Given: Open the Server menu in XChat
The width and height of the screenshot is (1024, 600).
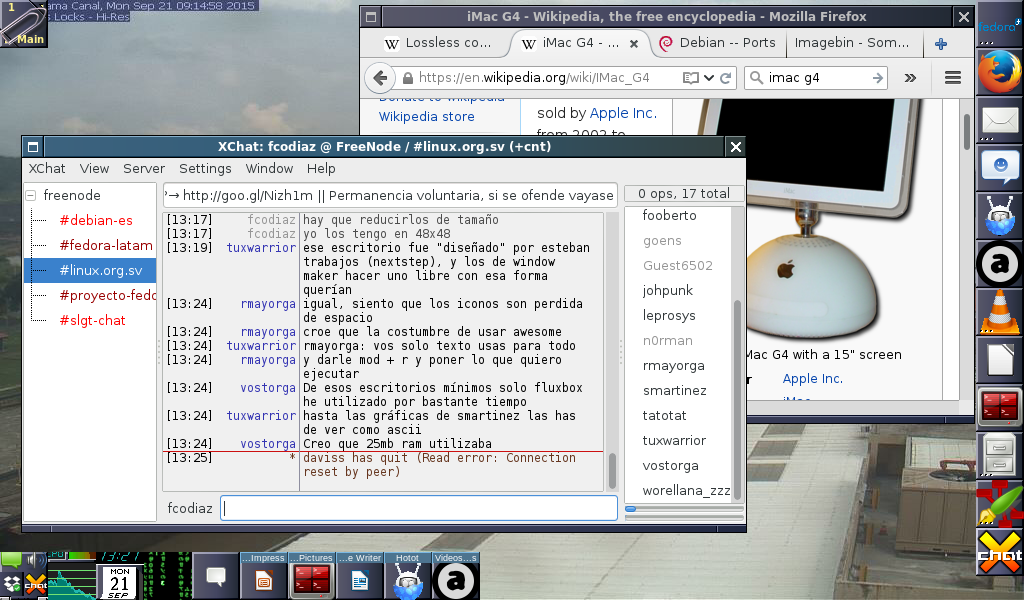Looking at the screenshot, I should point(144,168).
